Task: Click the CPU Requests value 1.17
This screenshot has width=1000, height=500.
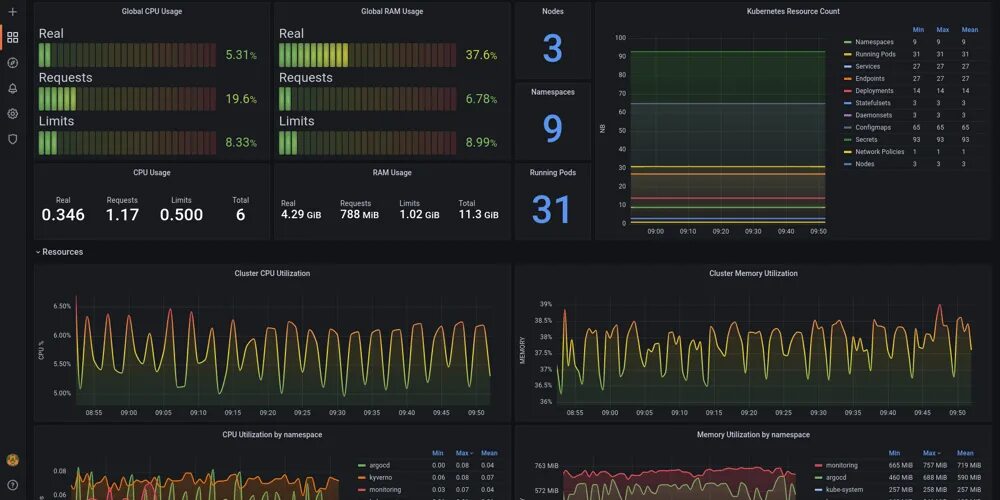Action: tap(122, 215)
